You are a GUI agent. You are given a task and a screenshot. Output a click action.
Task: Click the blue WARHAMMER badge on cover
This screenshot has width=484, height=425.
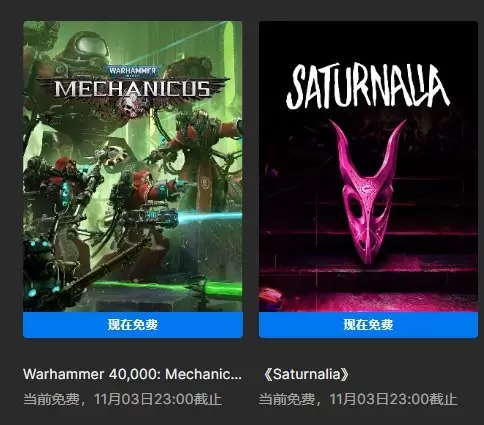click(132, 71)
